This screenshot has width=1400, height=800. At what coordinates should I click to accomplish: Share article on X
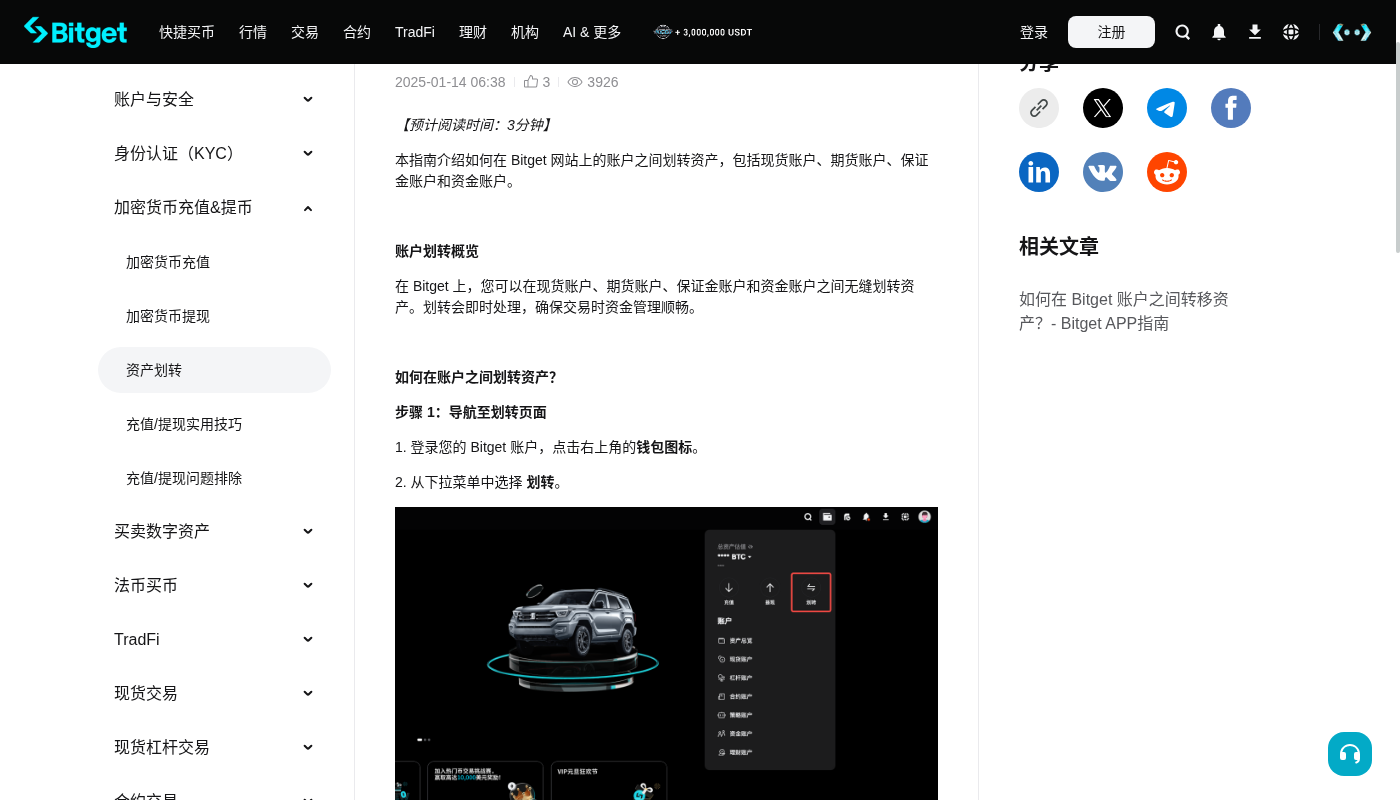(1103, 108)
